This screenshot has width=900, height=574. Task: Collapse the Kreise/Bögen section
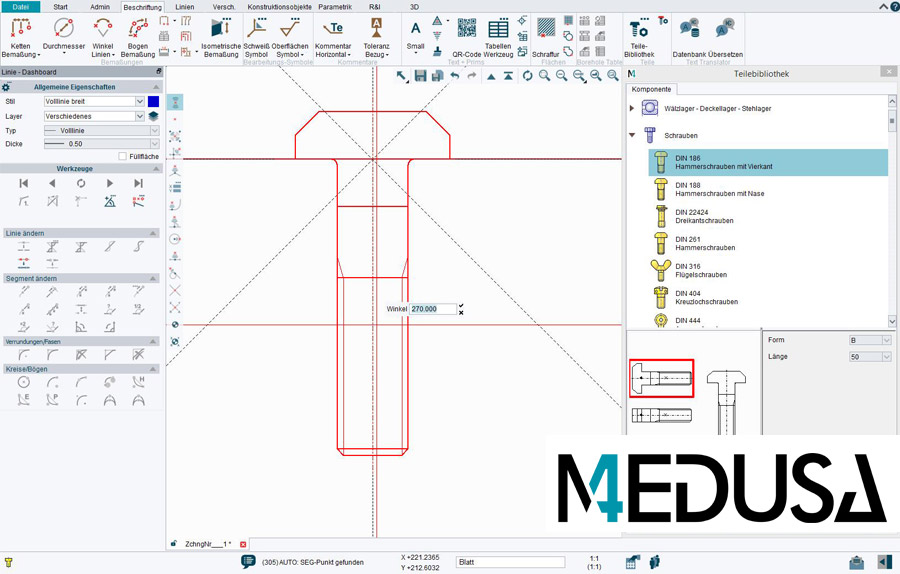coord(153,369)
